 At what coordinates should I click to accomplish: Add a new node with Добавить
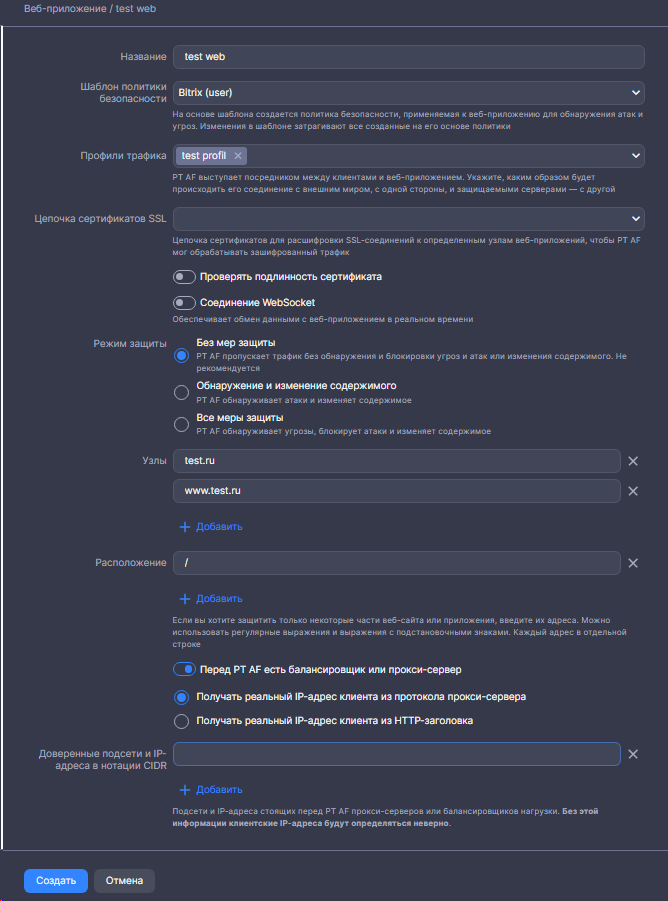[x=210, y=526]
